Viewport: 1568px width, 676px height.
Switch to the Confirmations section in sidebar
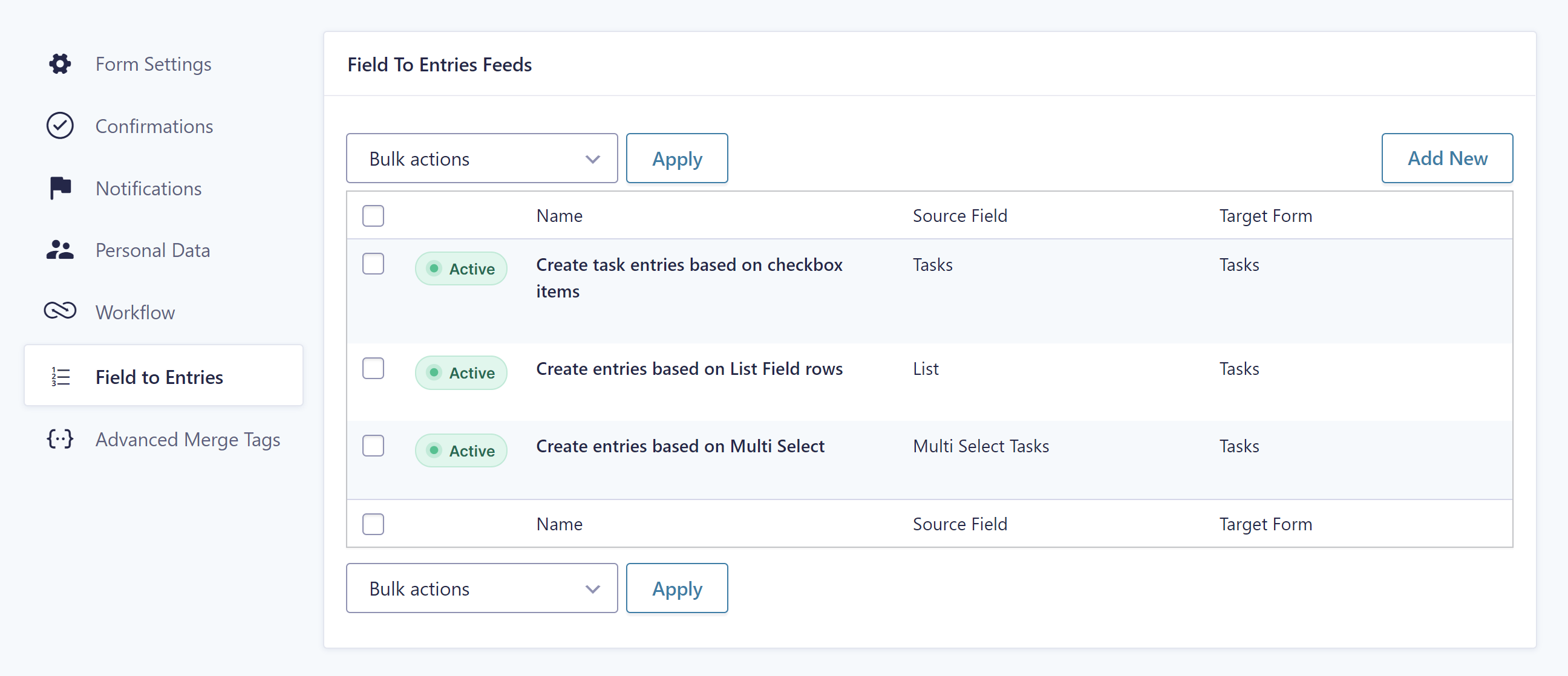[x=154, y=126]
